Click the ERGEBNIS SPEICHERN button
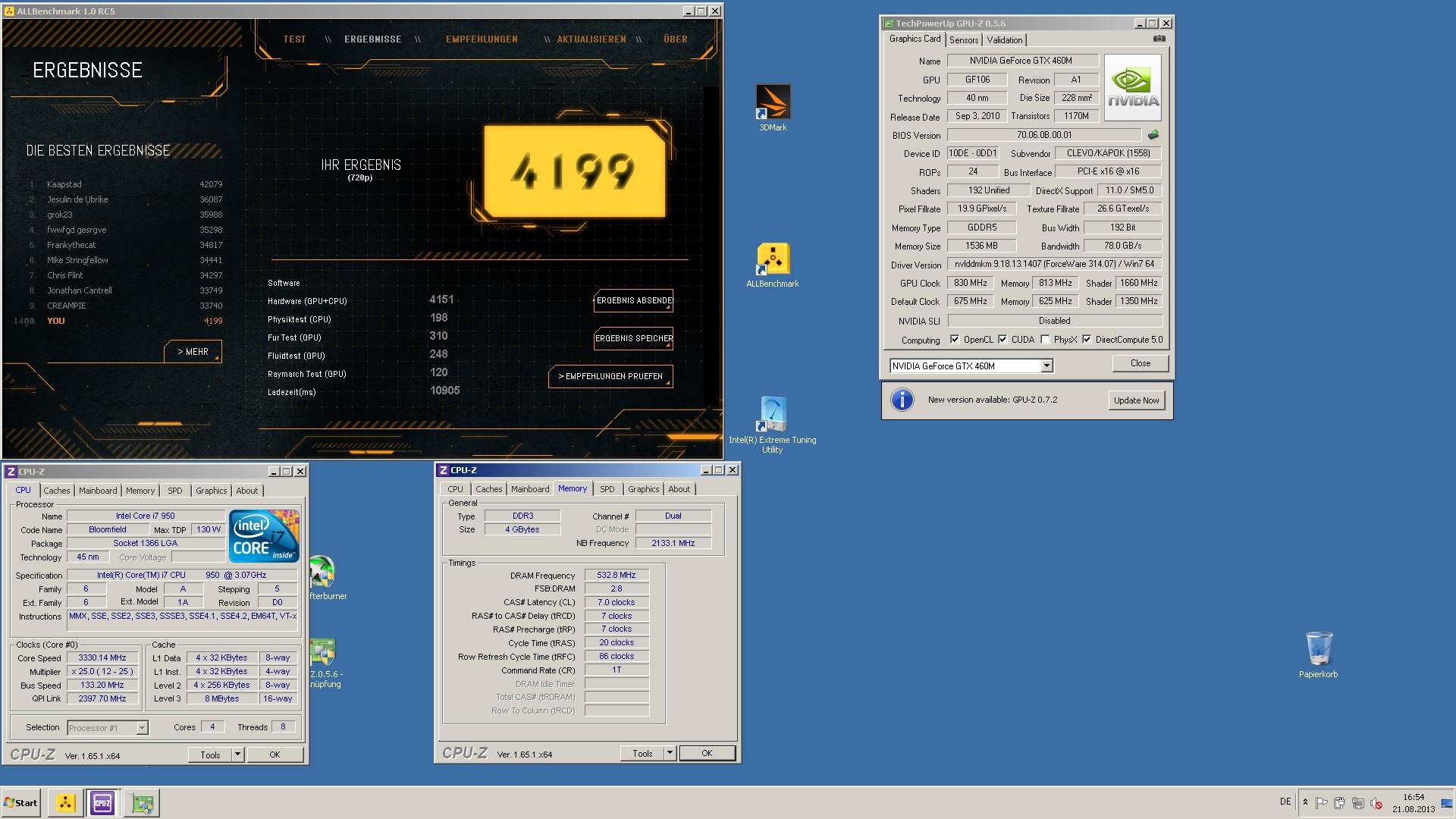1456x819 pixels. (x=633, y=339)
